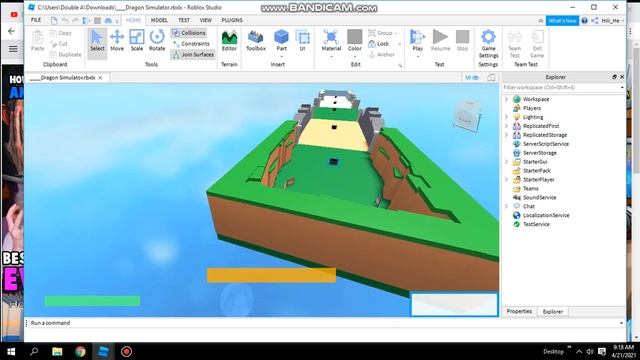Viewport: 640px width, 360px height.
Task: Click the Workspace globe icon
Action: point(516,99)
